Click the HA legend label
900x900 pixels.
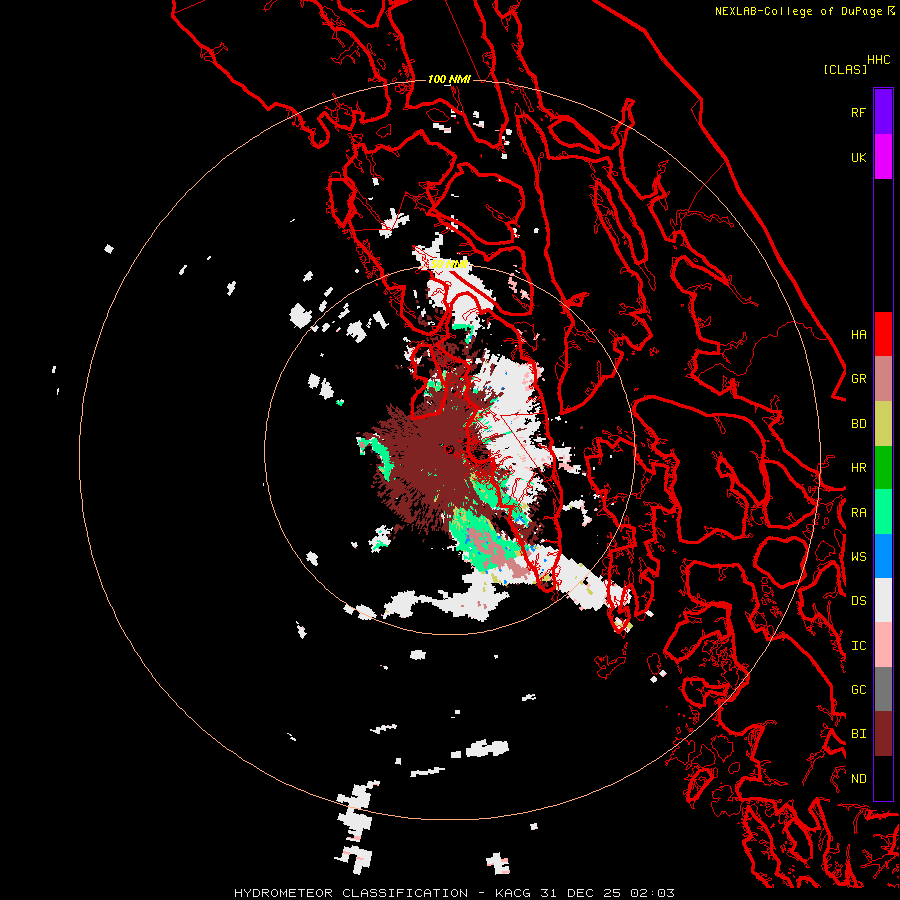tap(858, 334)
